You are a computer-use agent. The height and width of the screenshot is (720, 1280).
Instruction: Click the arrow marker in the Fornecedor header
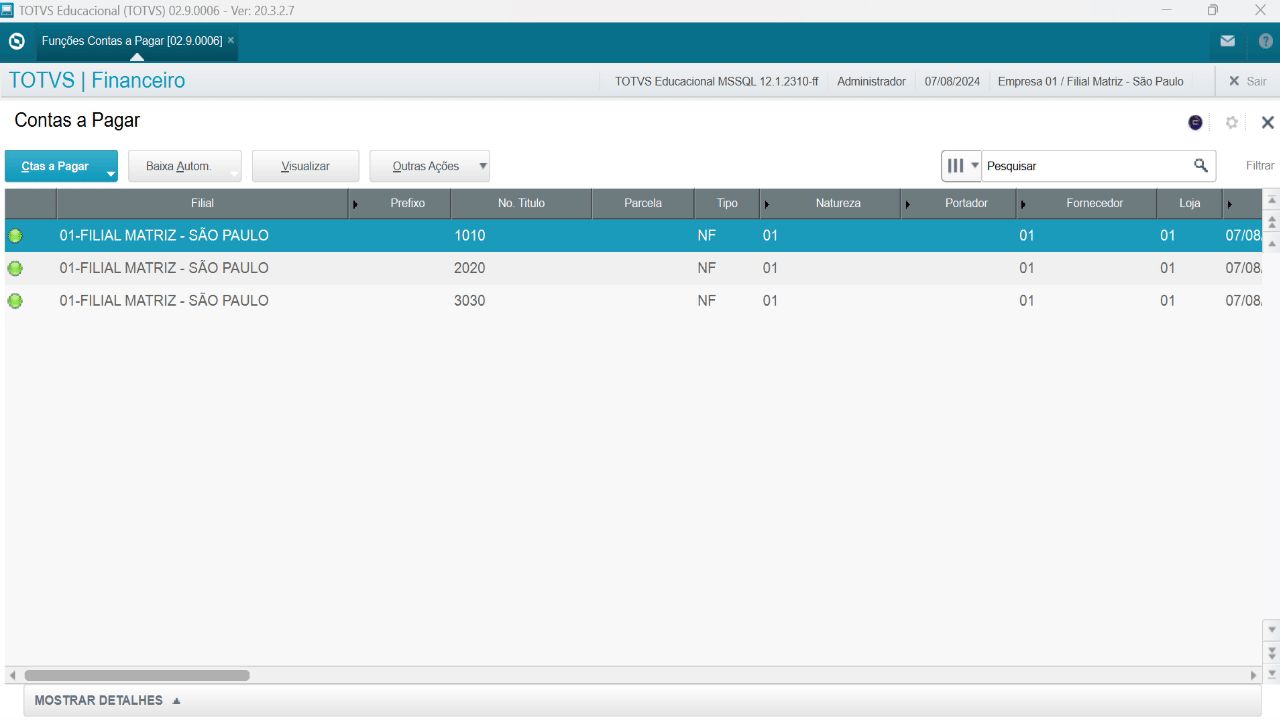(x=1023, y=204)
